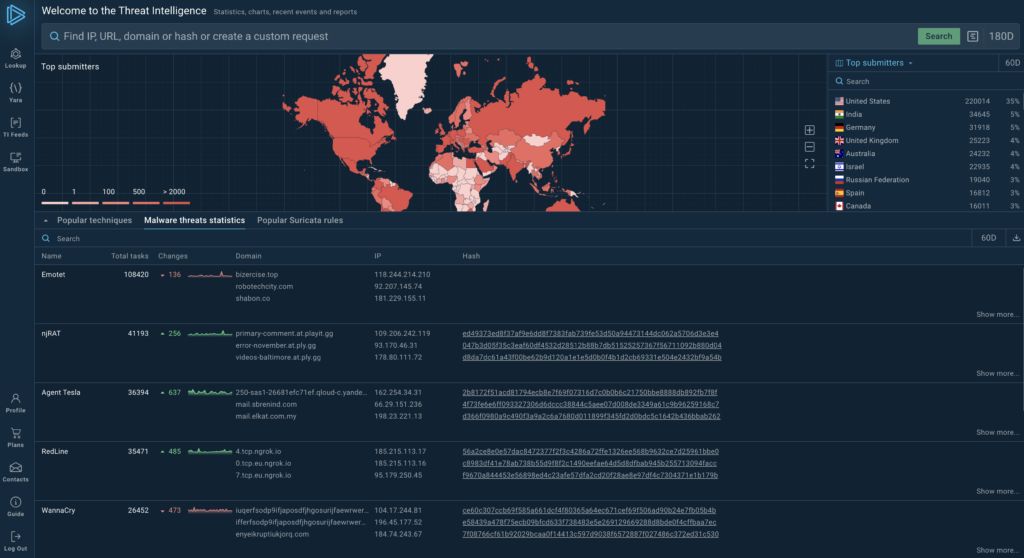The image size is (1024, 558).
Task: Switch to Popular Suricata rules tab
Action: tap(300, 220)
